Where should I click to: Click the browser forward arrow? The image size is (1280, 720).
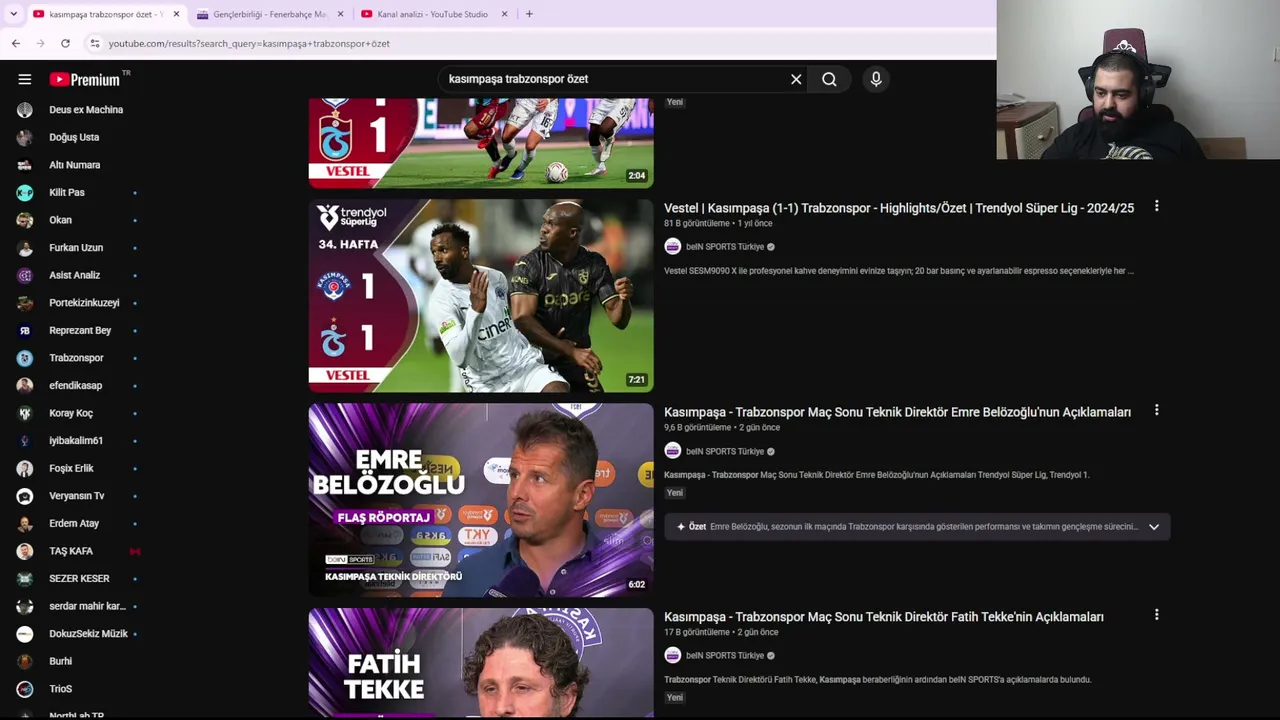40,43
